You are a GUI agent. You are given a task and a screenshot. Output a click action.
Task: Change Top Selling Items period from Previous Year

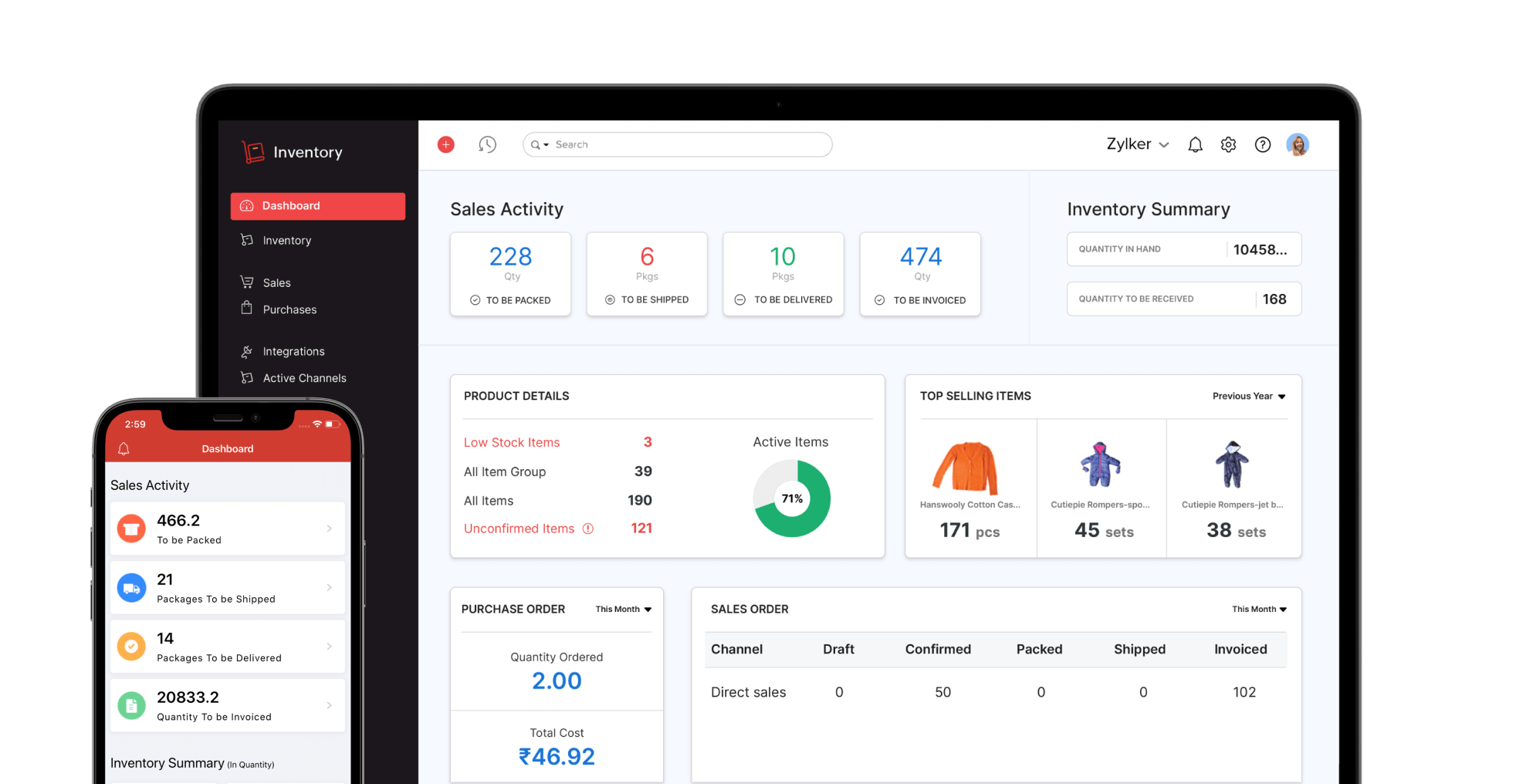[1247, 396]
